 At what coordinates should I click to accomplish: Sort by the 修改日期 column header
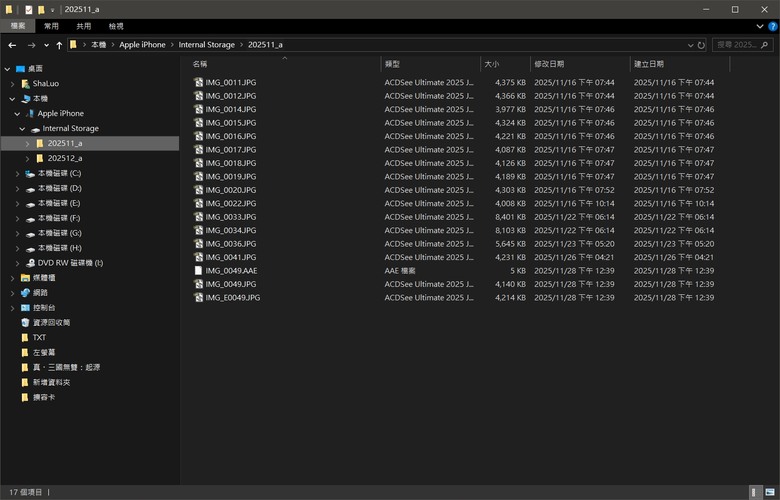coord(581,64)
